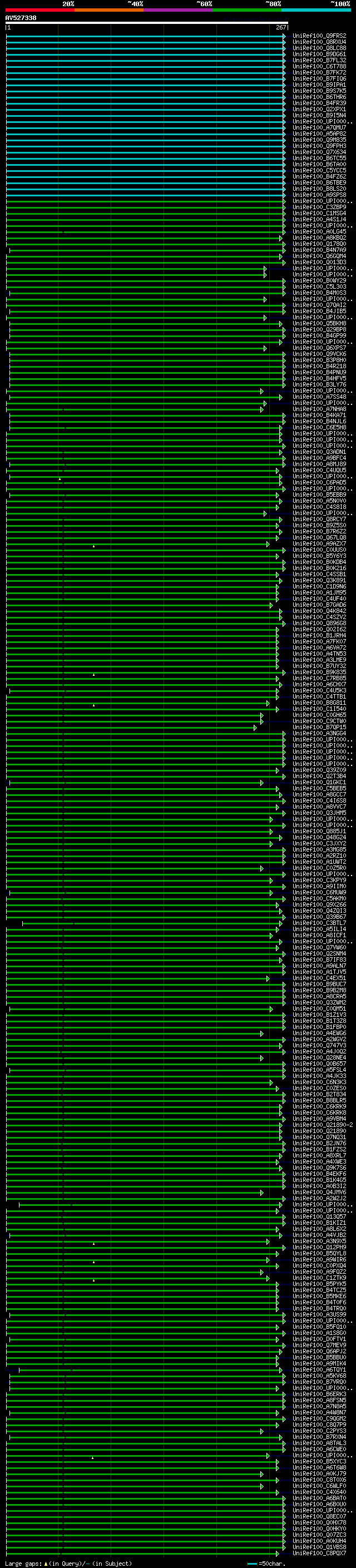
Task: Click the AV527338 query title
Action: pos(21,18)
